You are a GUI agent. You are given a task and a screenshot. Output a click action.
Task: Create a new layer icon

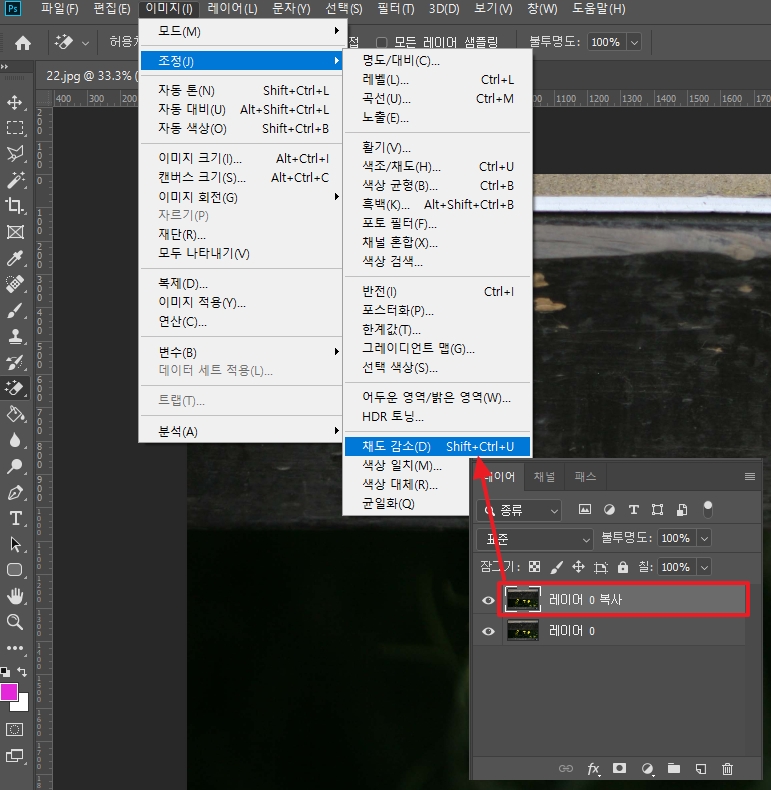(x=700, y=768)
